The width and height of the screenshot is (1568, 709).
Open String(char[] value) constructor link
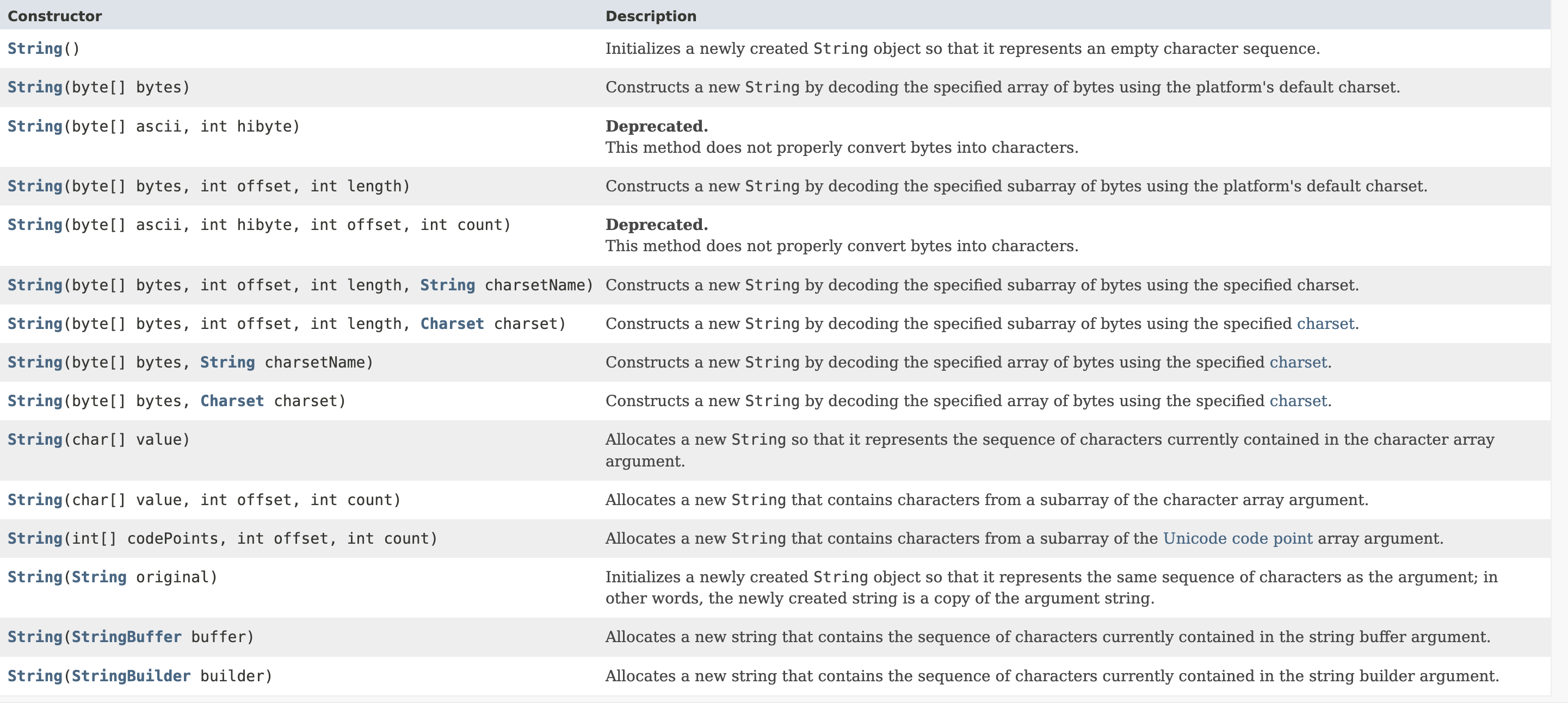tap(35, 440)
